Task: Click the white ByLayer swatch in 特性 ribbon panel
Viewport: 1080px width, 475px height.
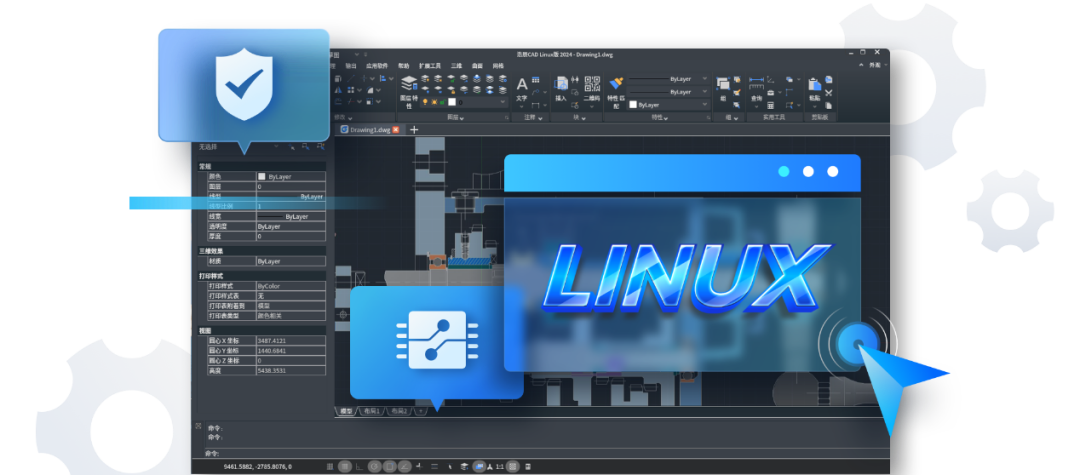Action: [633, 105]
